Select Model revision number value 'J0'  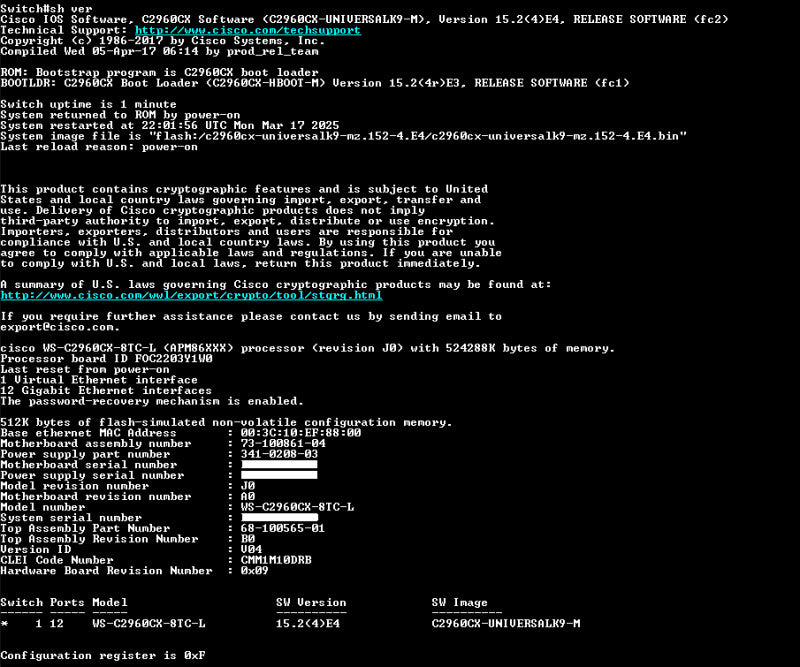point(248,486)
